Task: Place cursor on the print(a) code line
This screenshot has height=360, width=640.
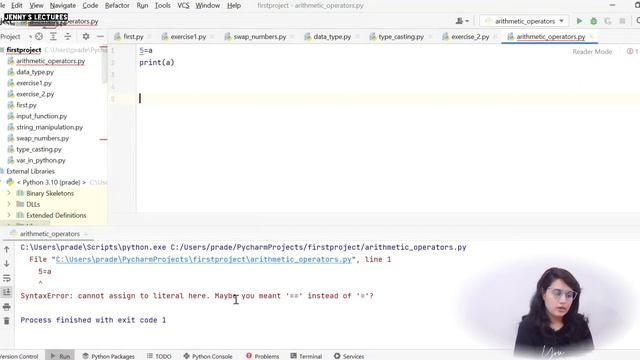Action: point(157,62)
